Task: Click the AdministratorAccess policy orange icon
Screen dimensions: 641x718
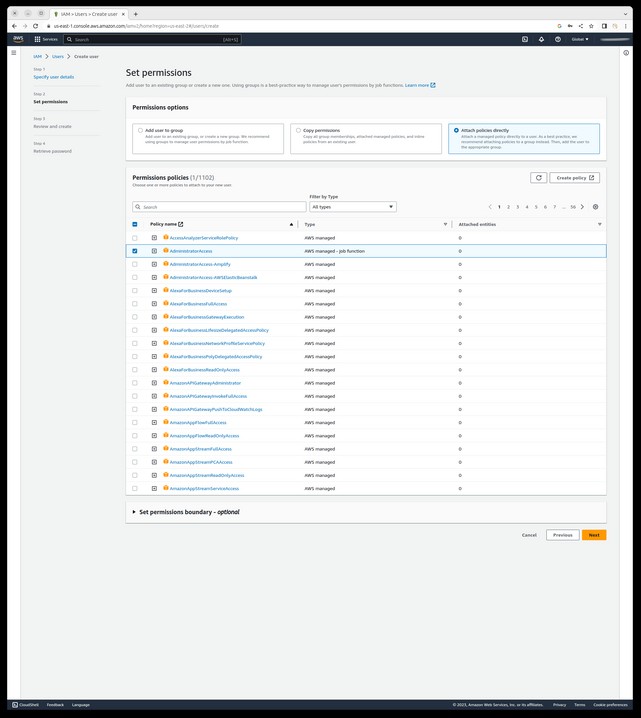Action: 166,250
